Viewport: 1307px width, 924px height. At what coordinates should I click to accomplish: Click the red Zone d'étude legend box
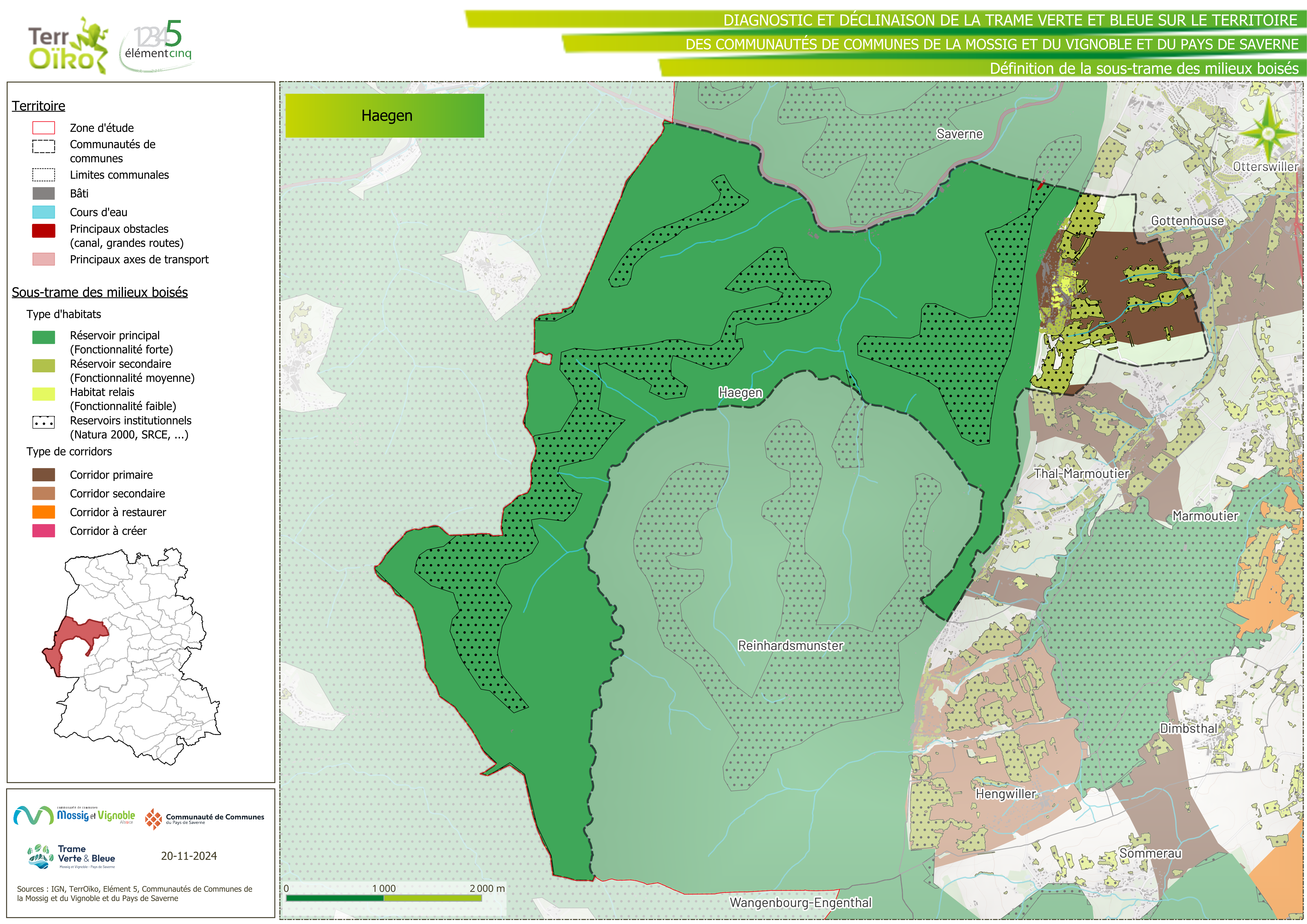(x=44, y=128)
